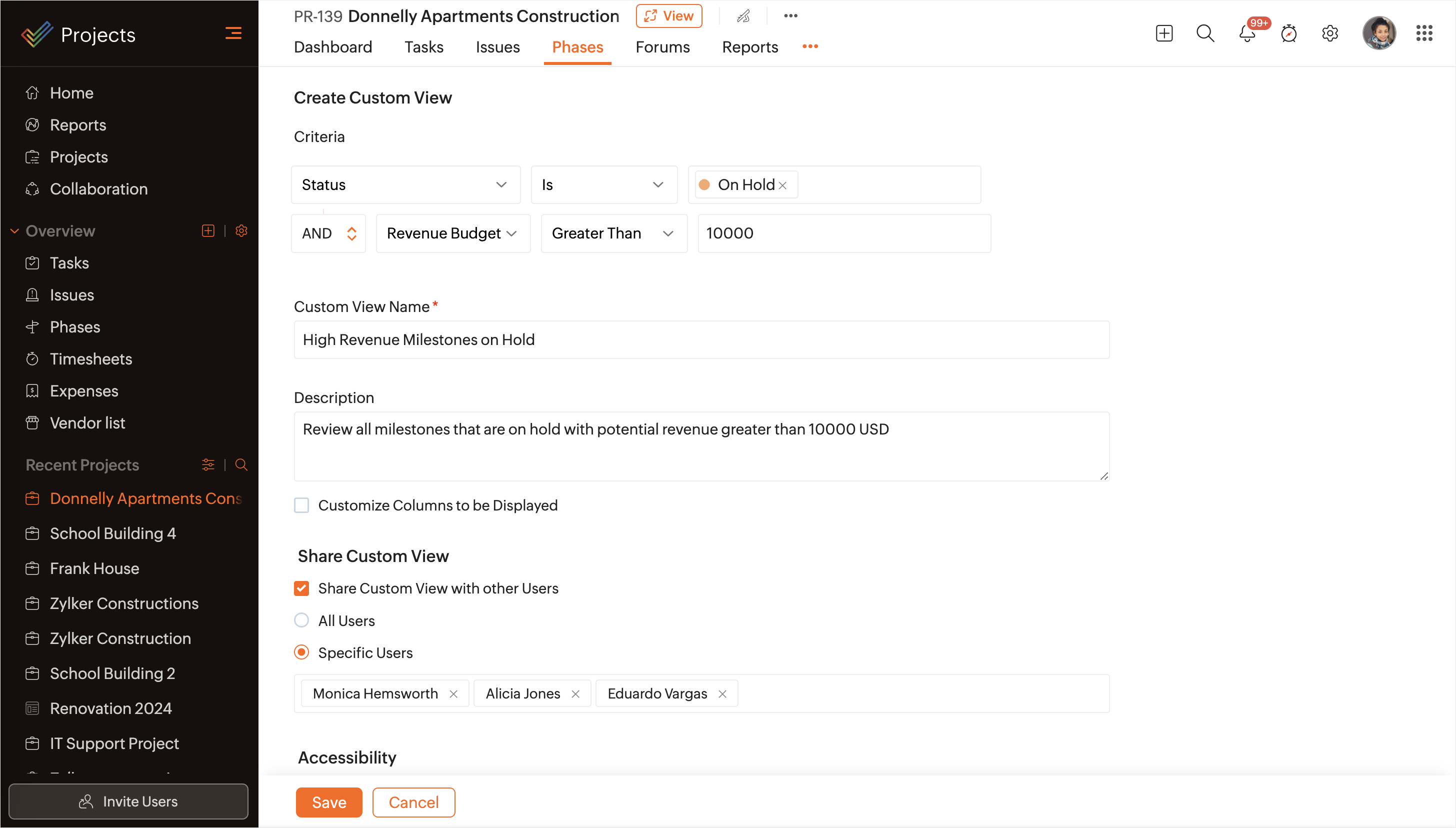The image size is (1456, 828).
Task: Expand the Greater Than condition dropdown
Action: [613, 233]
